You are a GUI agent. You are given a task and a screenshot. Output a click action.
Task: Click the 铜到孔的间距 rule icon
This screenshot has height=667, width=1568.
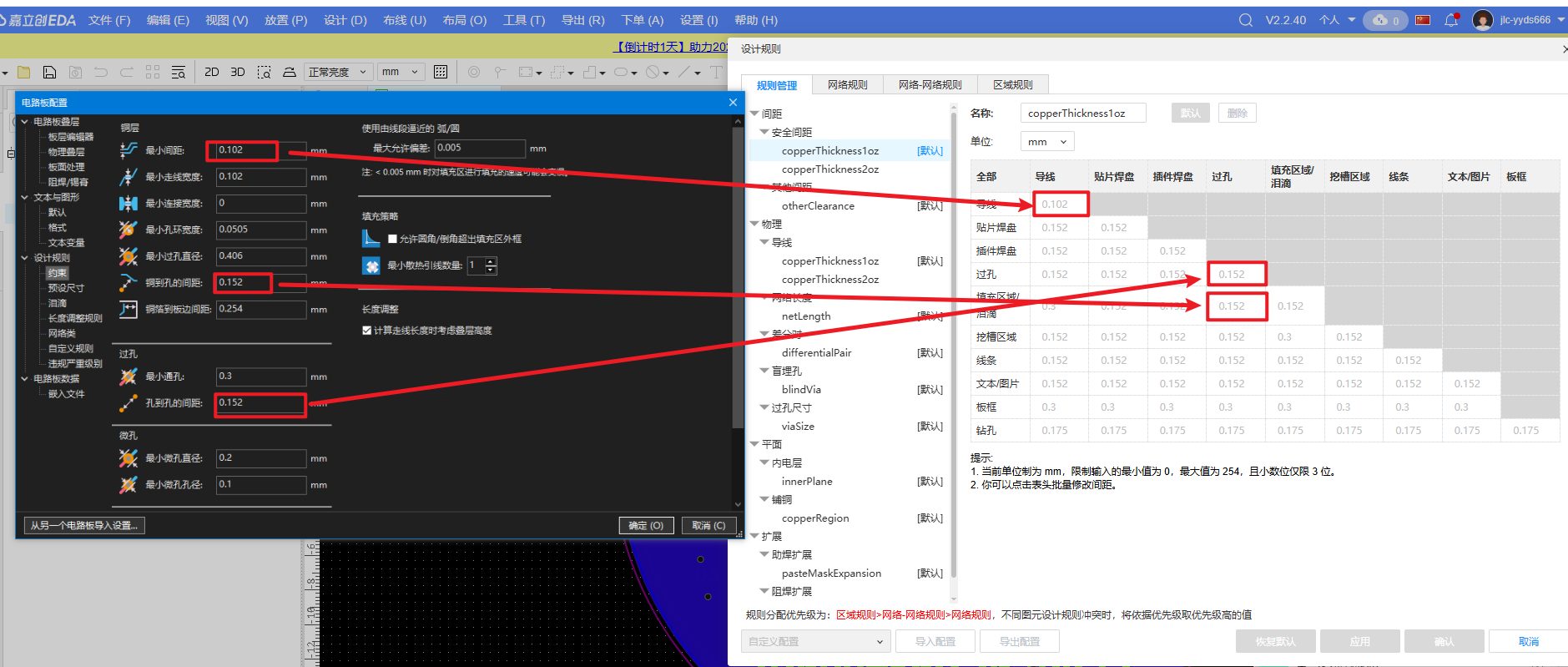pyautogui.click(x=129, y=283)
